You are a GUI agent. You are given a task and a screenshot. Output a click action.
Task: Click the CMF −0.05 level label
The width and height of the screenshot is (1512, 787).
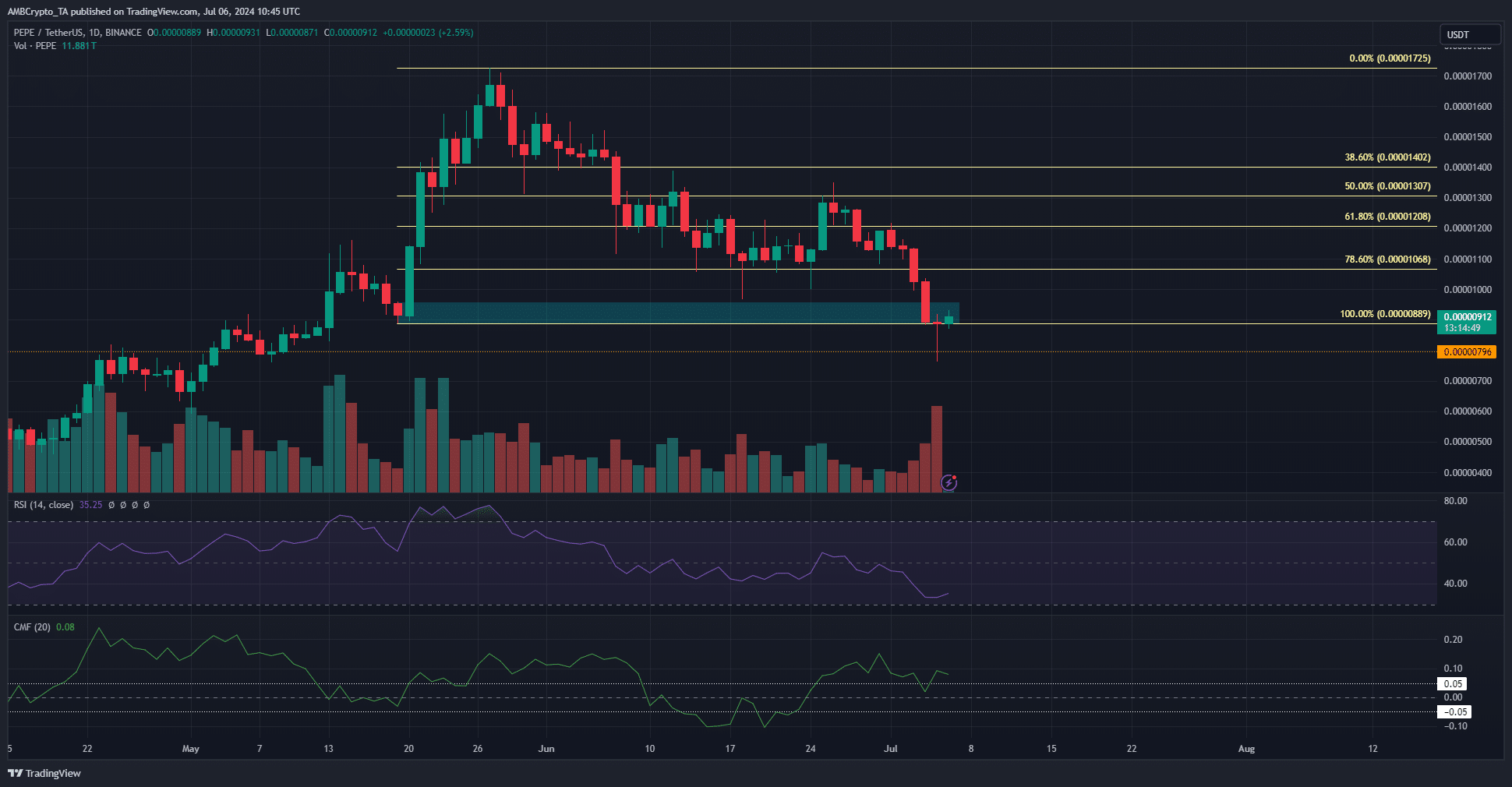click(x=1455, y=712)
